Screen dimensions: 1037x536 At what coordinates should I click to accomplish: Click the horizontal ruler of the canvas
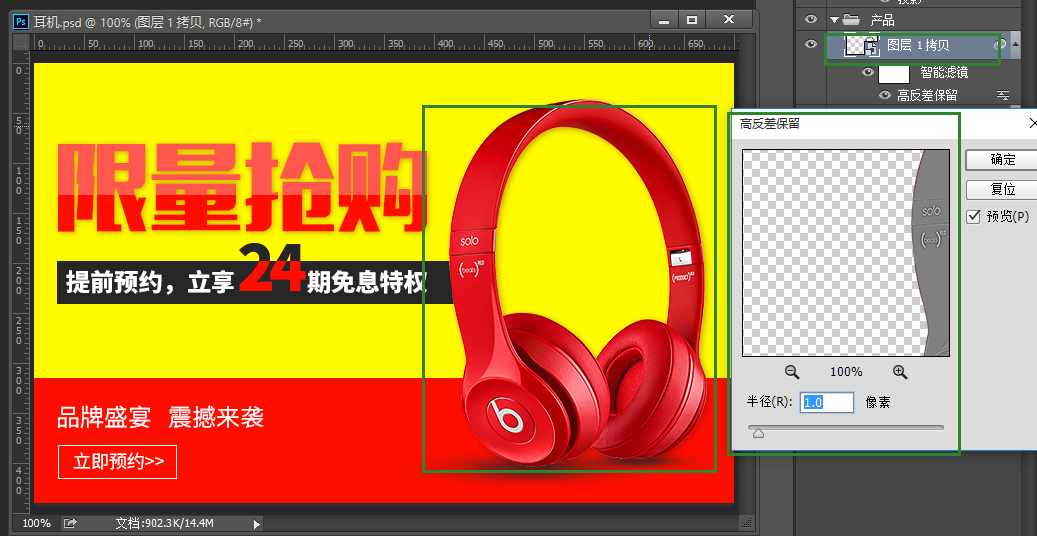386,44
